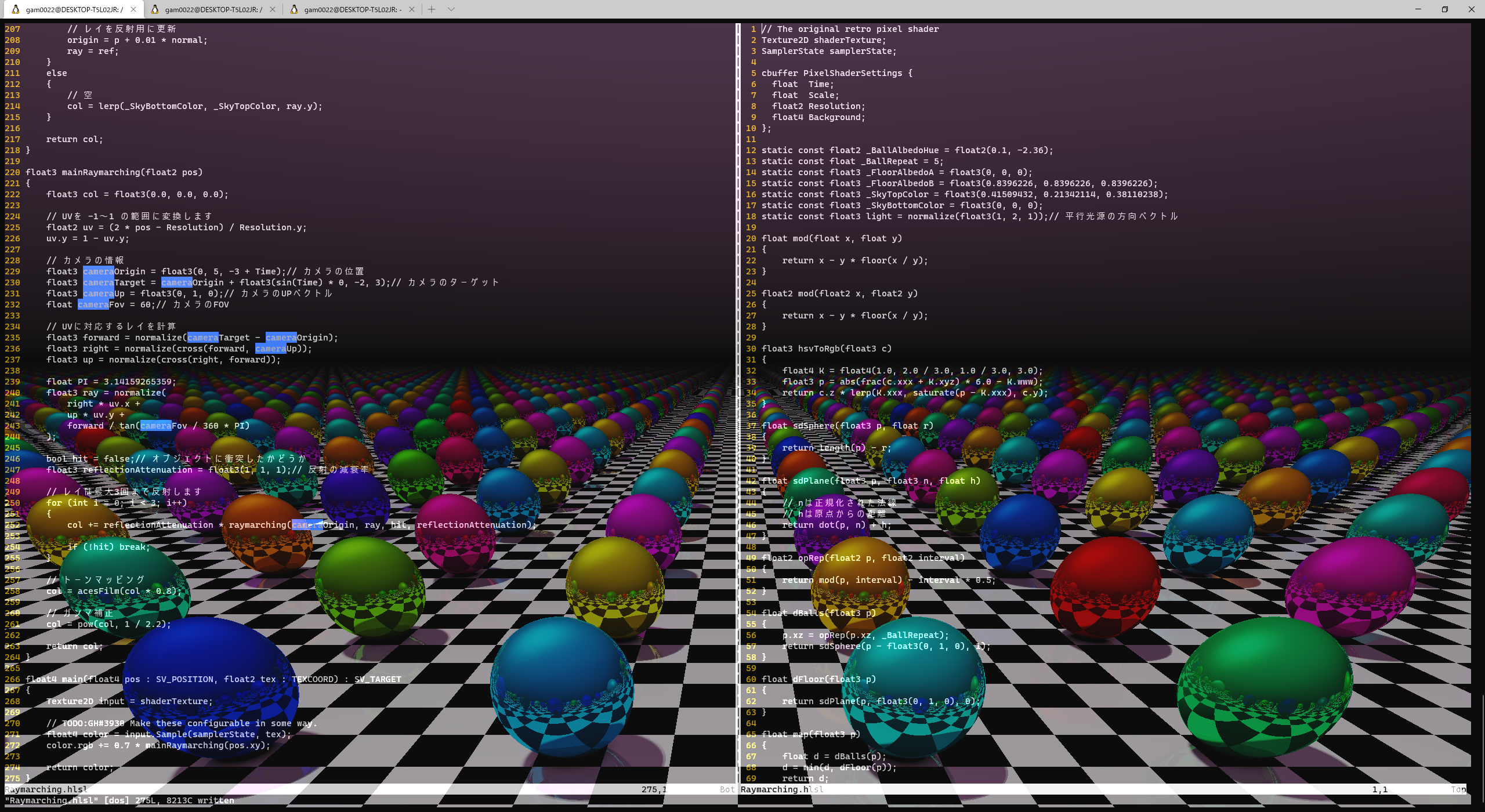Click the Tux penguin icon on first tab
The height and width of the screenshot is (812, 1485).
pos(15,9)
